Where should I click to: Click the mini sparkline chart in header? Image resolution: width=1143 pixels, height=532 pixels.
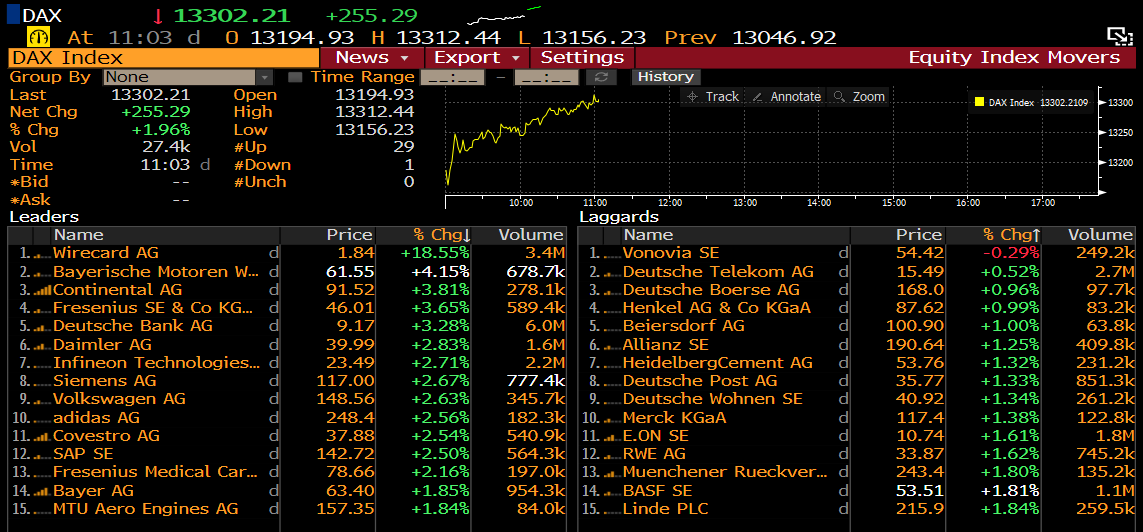tap(505, 15)
